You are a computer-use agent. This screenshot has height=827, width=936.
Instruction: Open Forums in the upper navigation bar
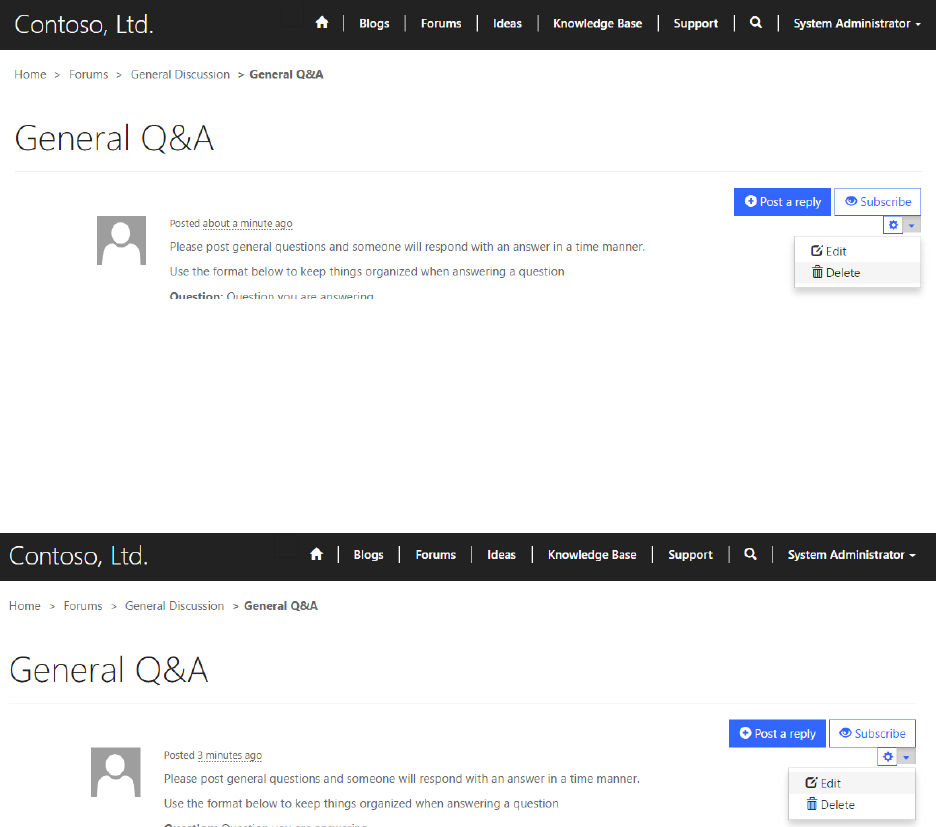(441, 24)
